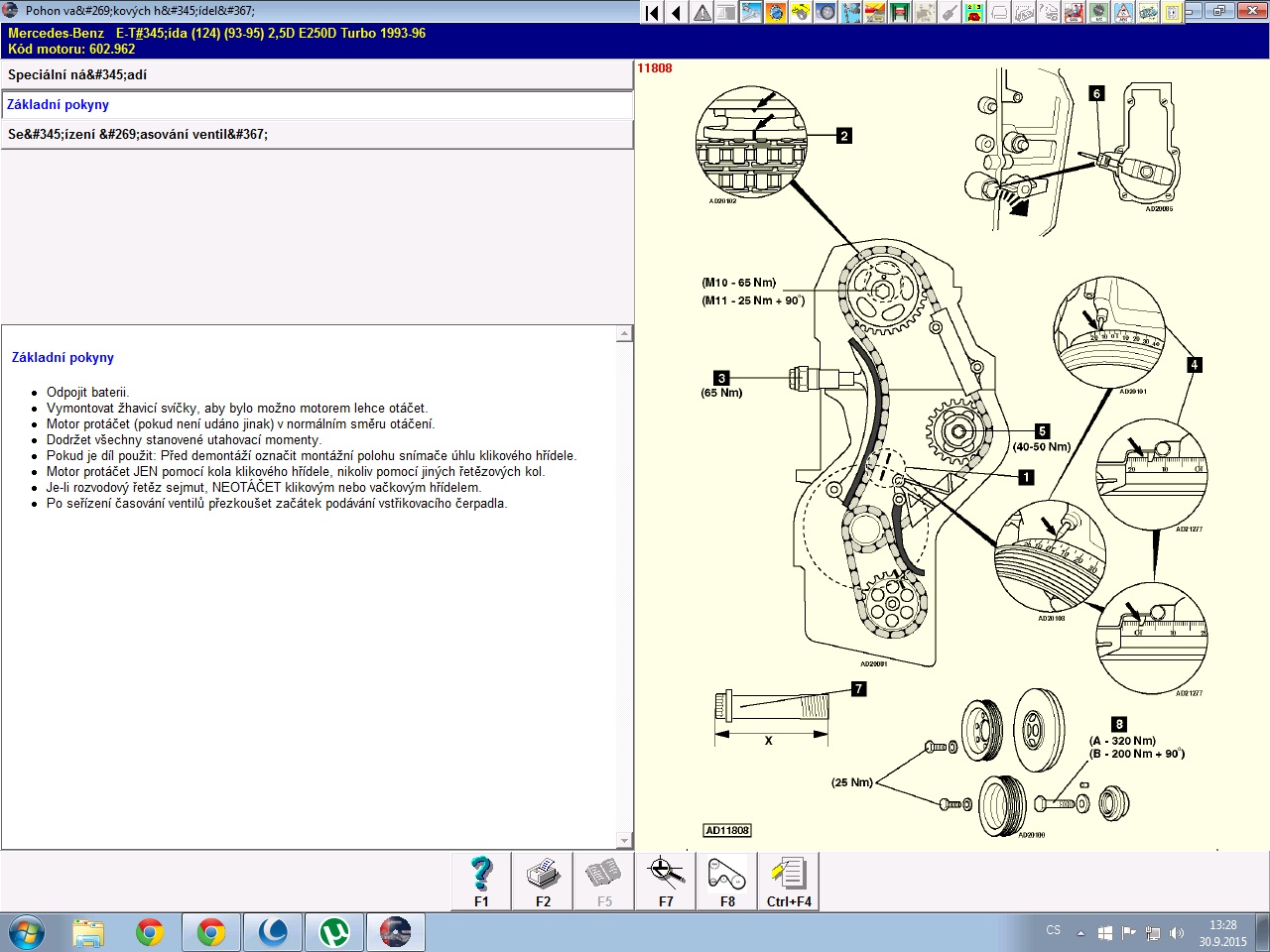The width and height of the screenshot is (1270, 952).
Task: Open the Seřízení časování ventilů section
Action: pyautogui.click(x=317, y=135)
